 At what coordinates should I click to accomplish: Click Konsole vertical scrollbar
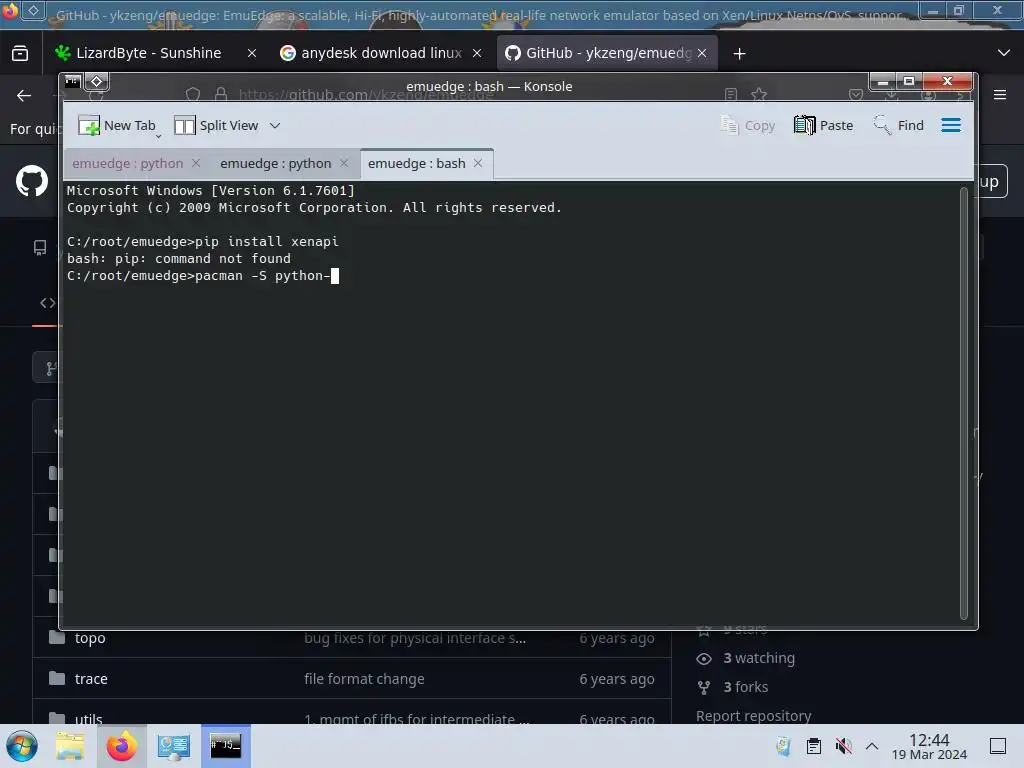click(x=963, y=403)
